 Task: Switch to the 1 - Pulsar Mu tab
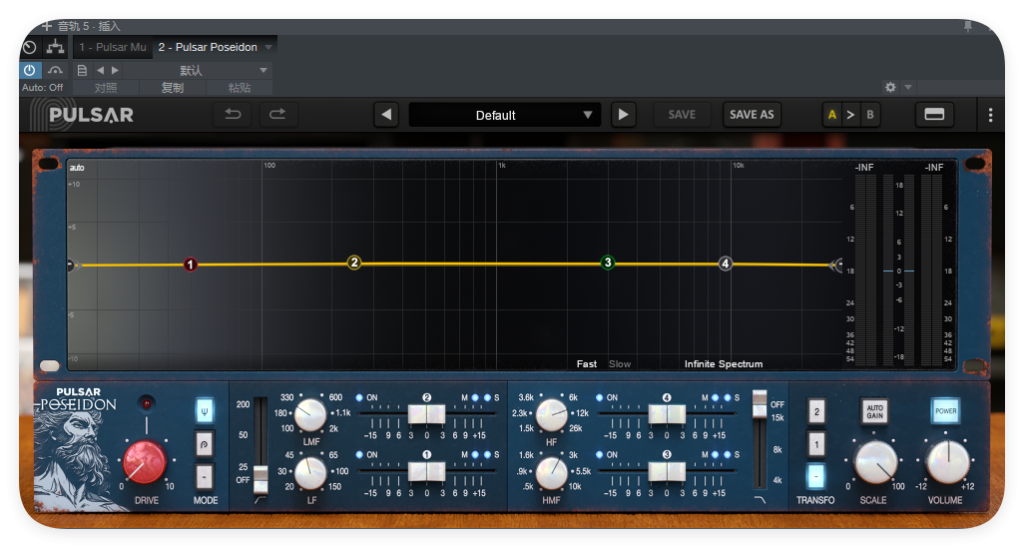[112, 47]
